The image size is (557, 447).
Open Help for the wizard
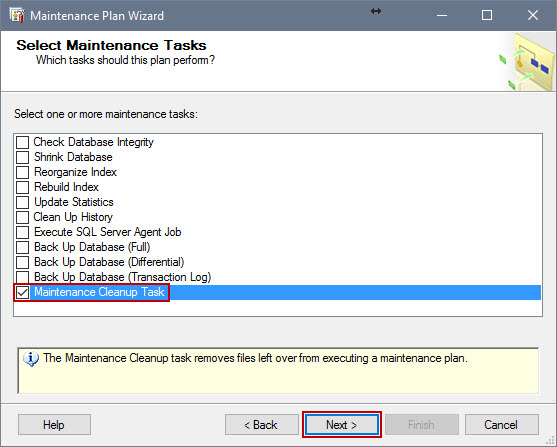54,425
